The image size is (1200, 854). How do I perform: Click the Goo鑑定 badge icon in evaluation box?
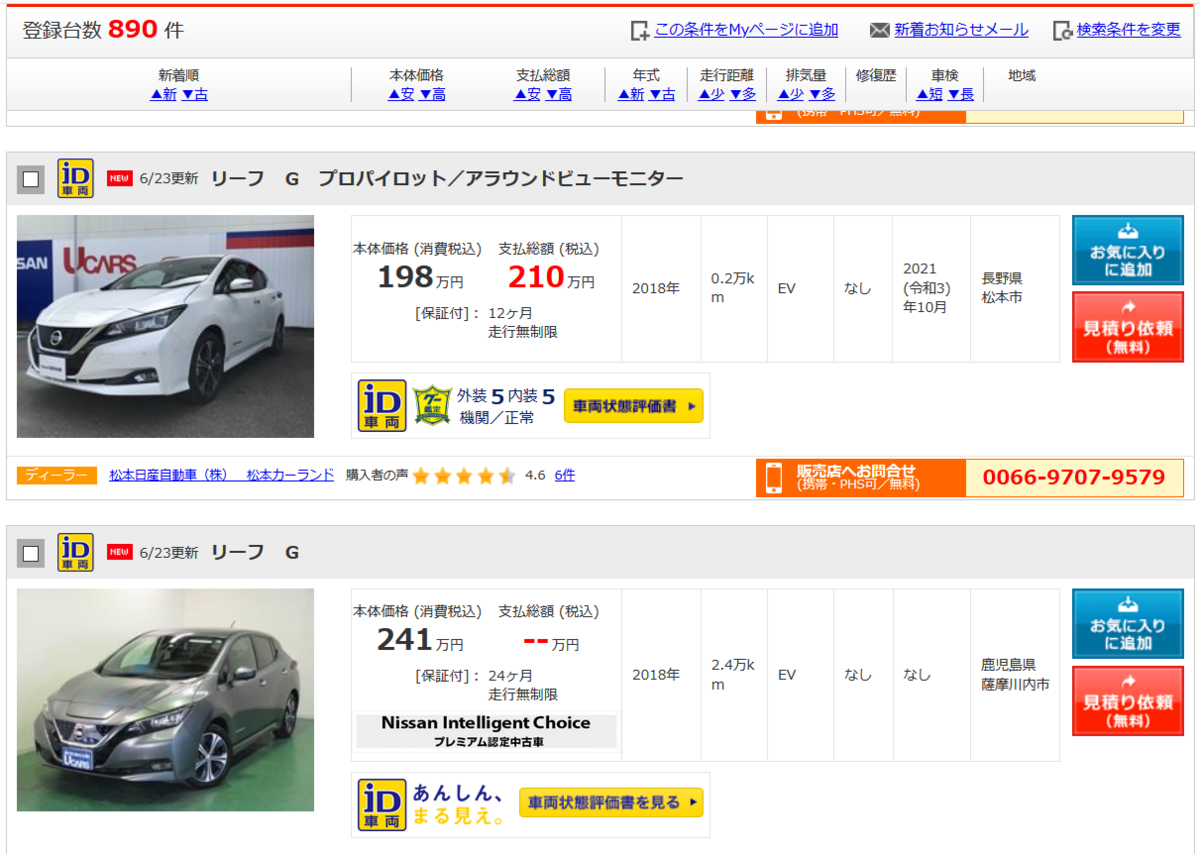point(432,405)
